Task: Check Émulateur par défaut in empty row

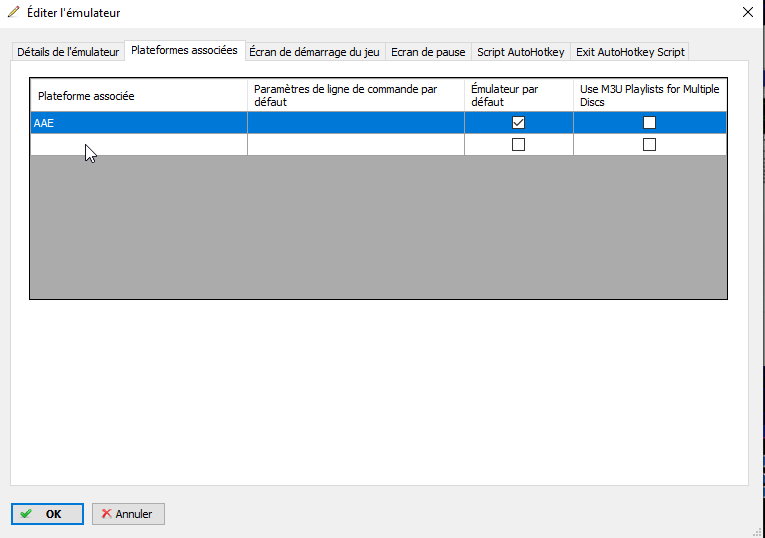Action: click(518, 145)
